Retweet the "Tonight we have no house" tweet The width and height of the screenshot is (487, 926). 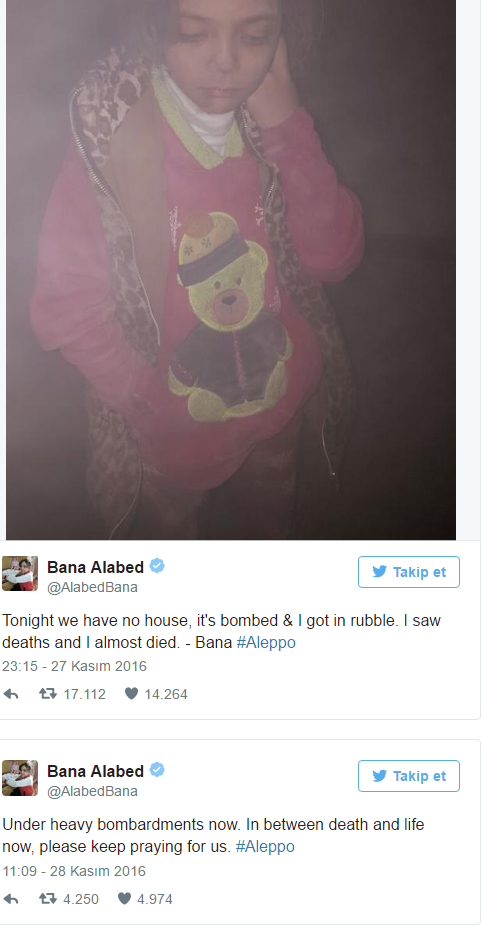tap(48, 694)
